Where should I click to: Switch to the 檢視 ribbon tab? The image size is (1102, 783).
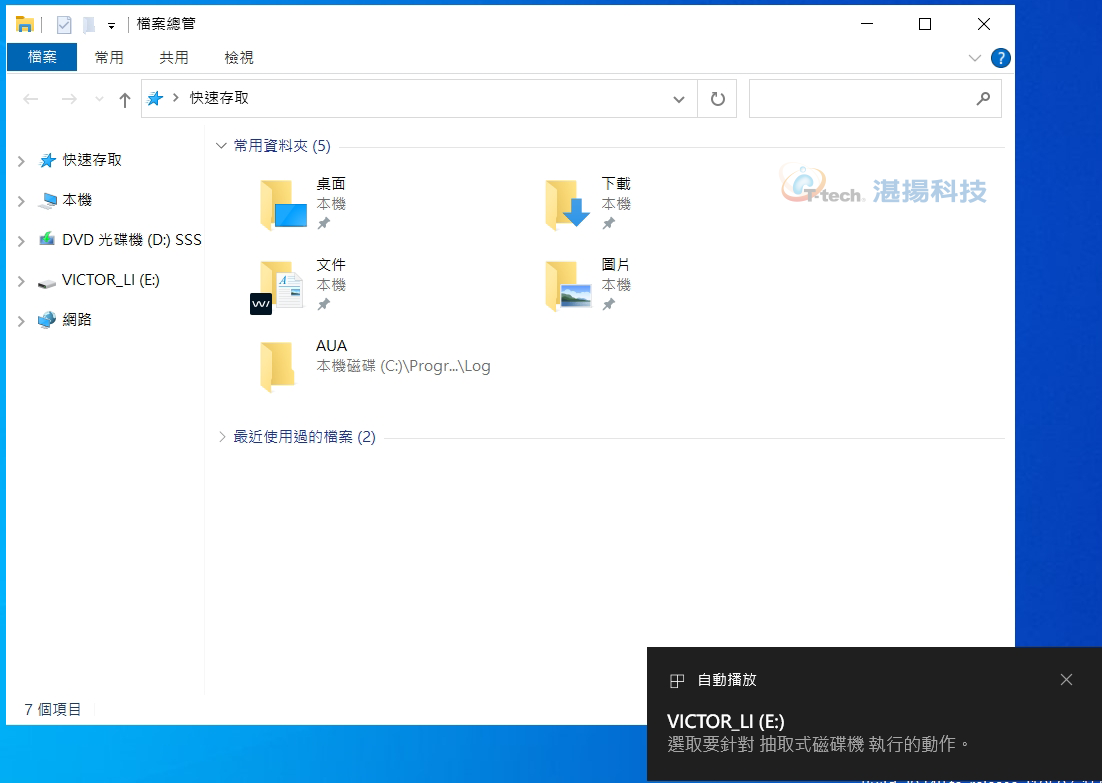[x=239, y=58]
